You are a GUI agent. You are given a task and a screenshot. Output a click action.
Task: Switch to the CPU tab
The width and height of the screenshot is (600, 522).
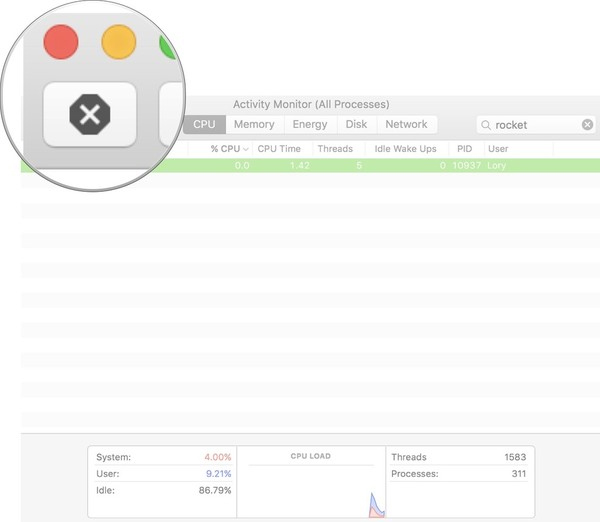[204, 125]
